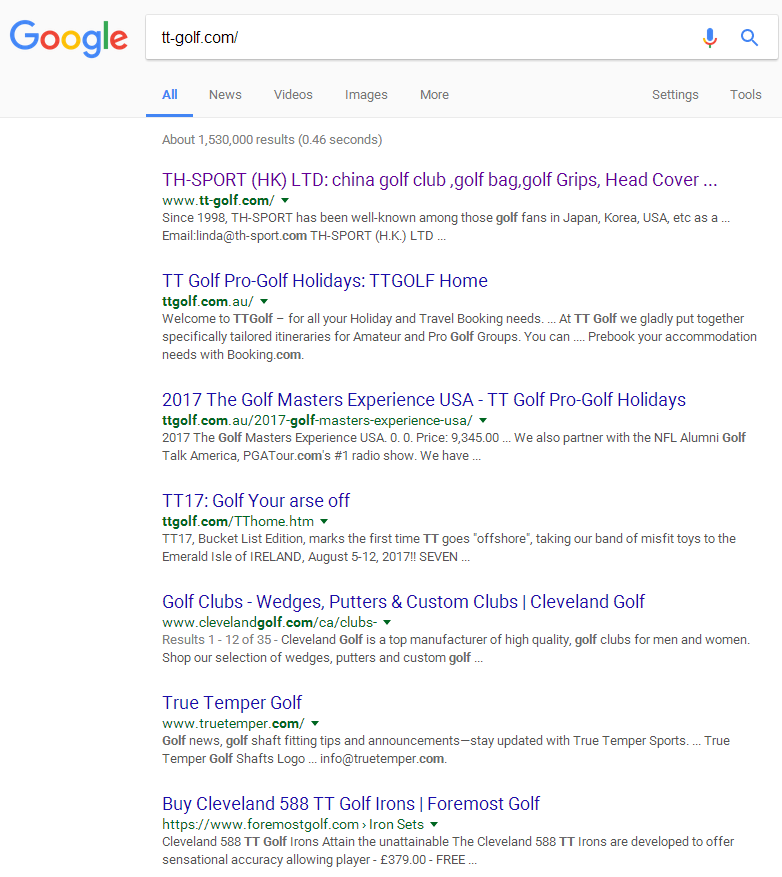
Task: Open search Tools
Action: point(746,95)
